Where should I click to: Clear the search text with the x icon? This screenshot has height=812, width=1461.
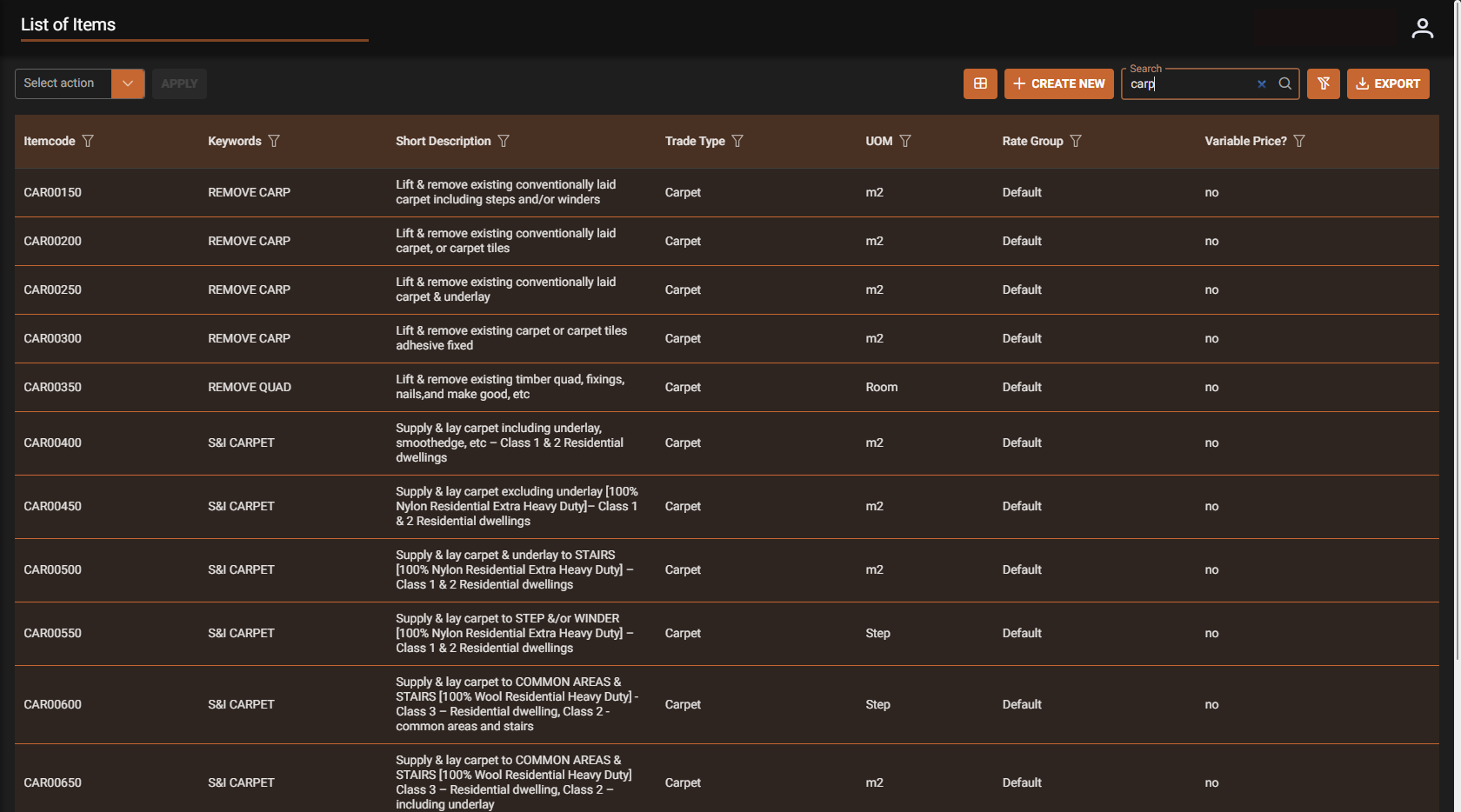tap(1262, 83)
